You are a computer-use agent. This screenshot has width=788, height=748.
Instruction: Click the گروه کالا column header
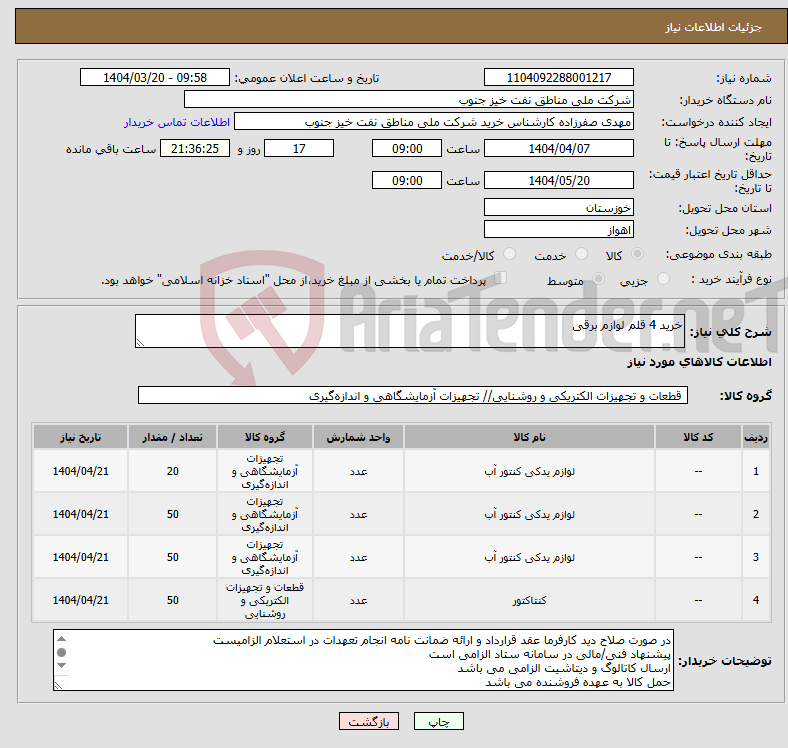265,437
